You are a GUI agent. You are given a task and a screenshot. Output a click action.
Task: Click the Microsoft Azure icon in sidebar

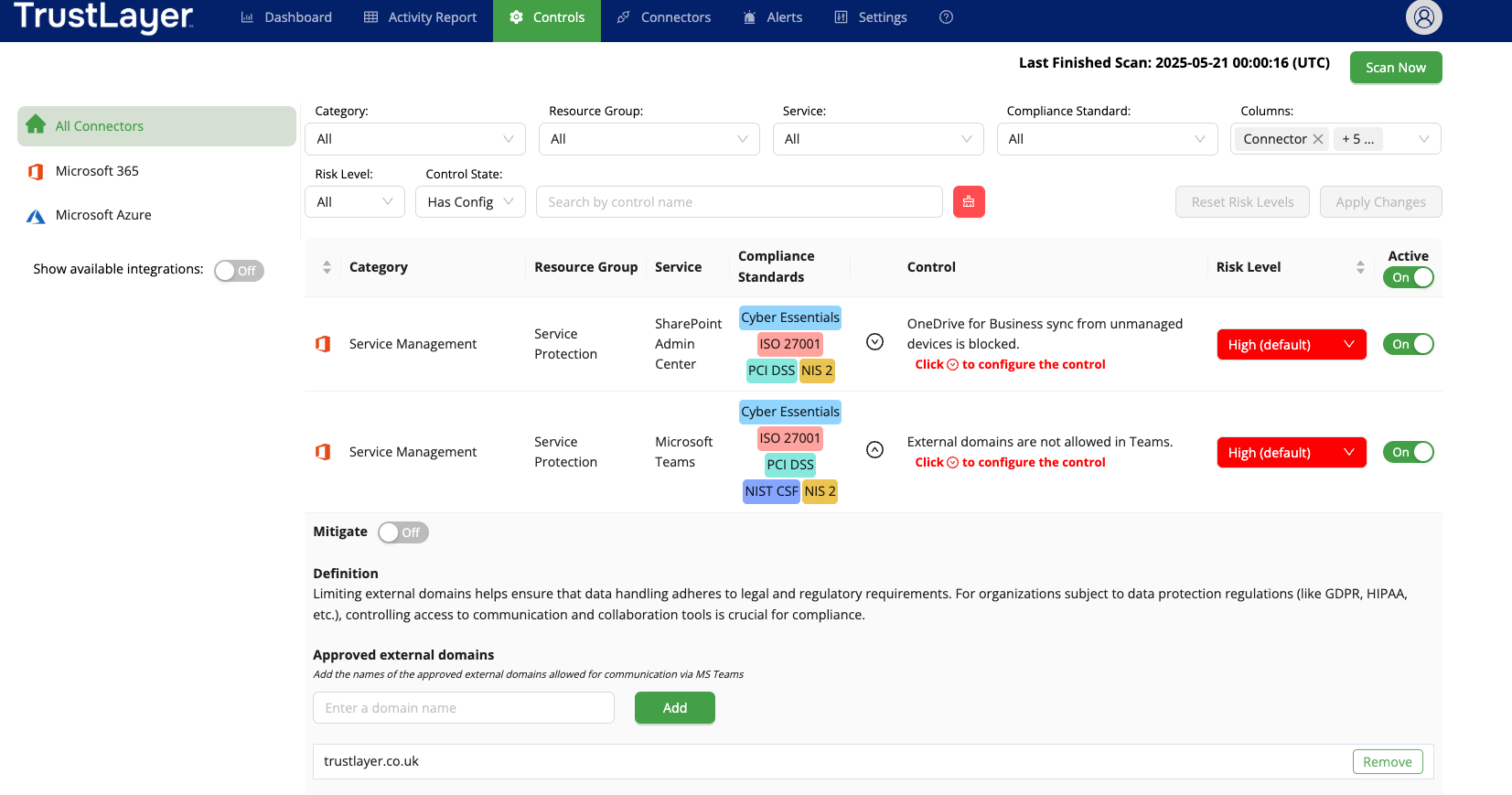coord(36,216)
